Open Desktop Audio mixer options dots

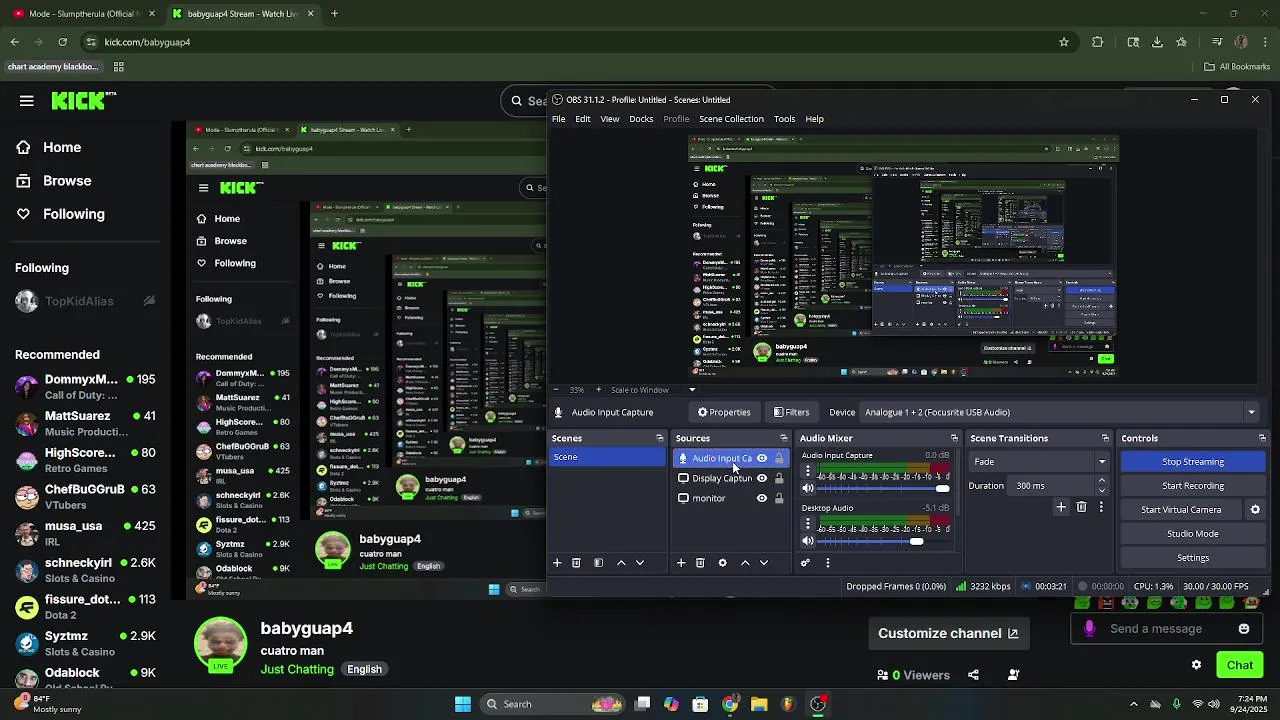click(x=808, y=524)
